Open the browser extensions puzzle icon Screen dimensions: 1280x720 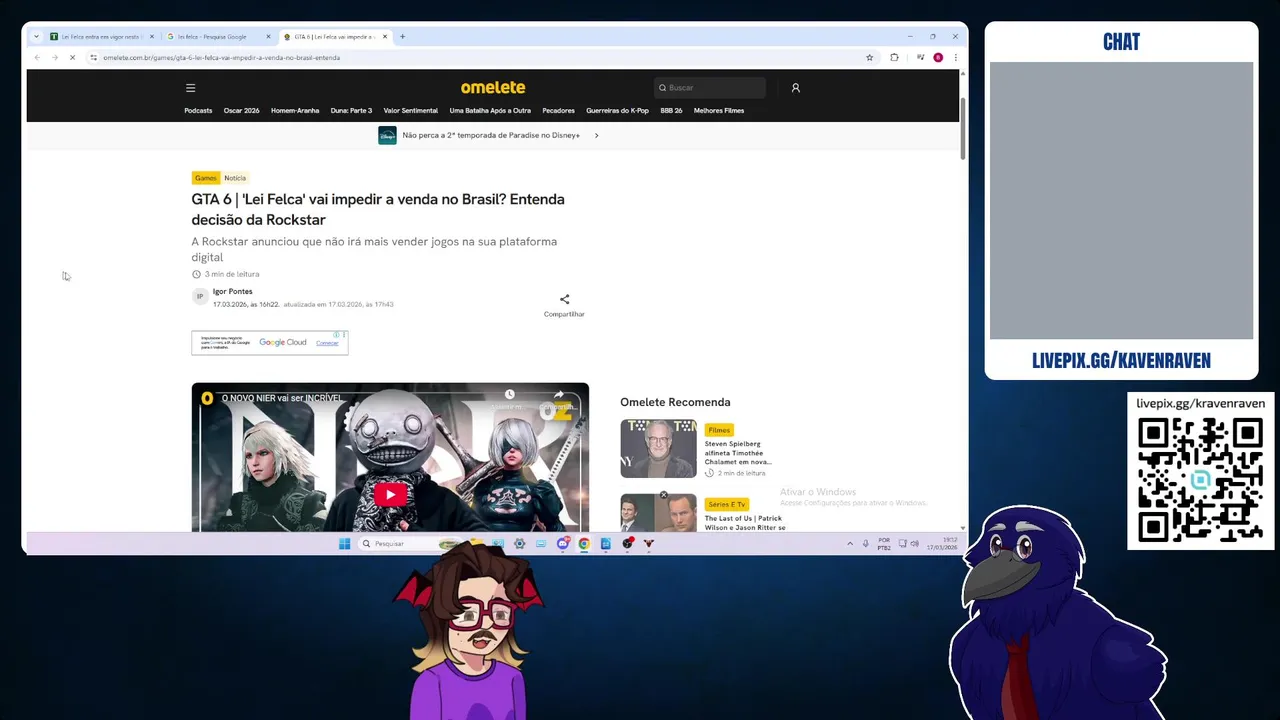(894, 57)
